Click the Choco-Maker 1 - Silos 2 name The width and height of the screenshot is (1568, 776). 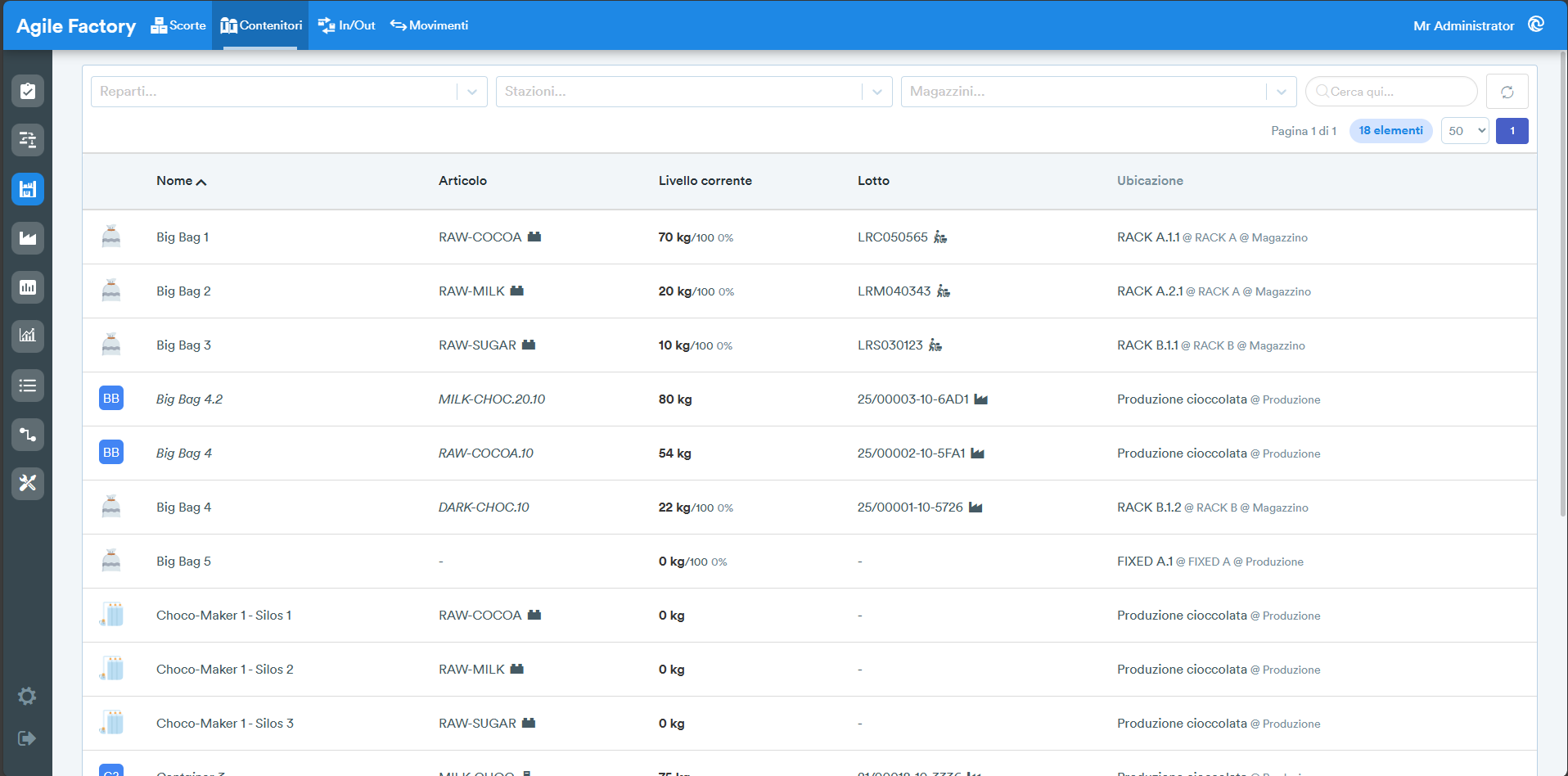(225, 670)
